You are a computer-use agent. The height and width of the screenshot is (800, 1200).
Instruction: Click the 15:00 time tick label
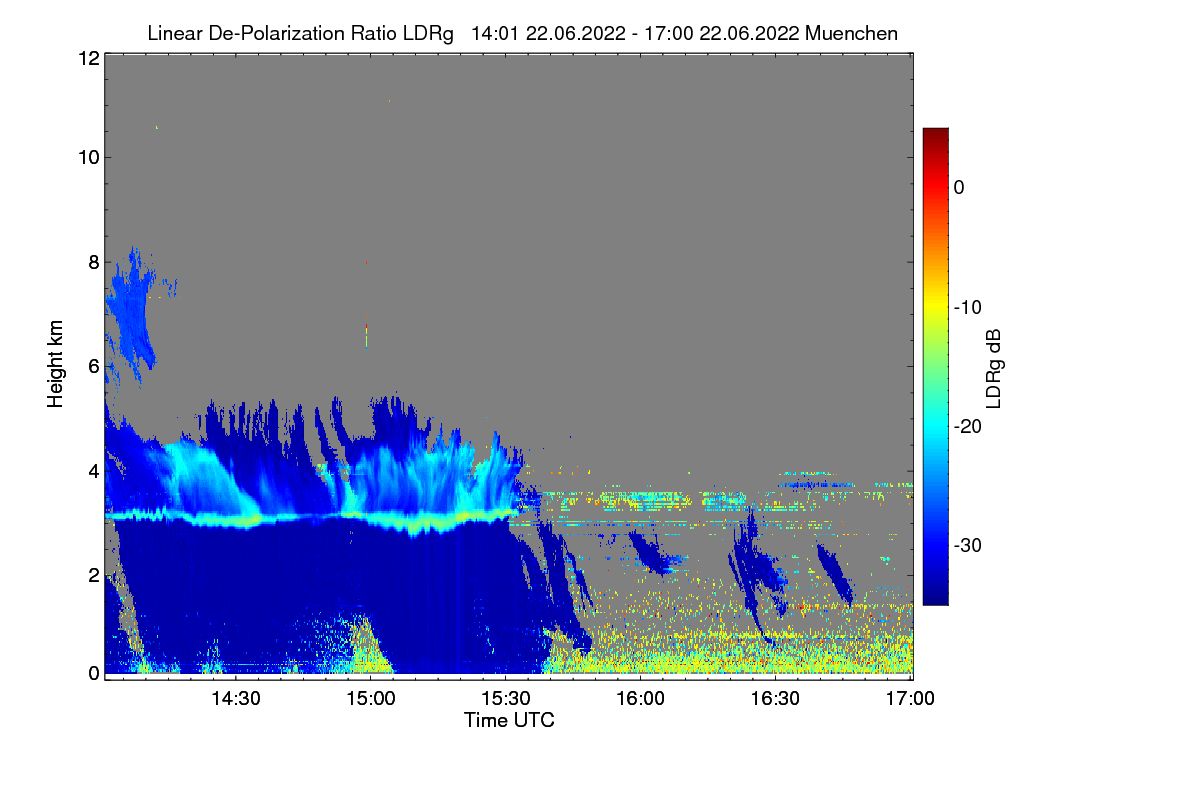(370, 699)
